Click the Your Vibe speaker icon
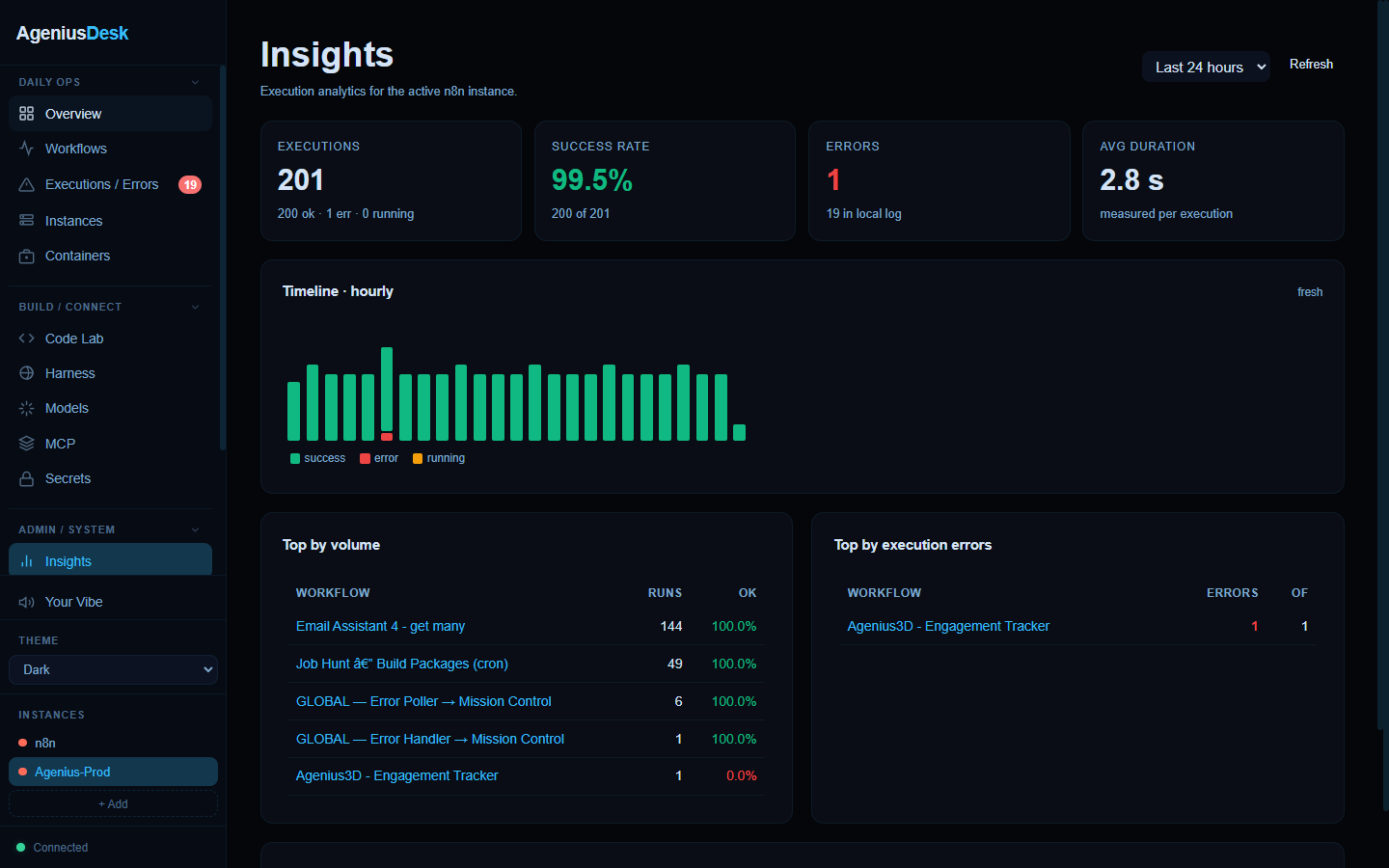Image resolution: width=1389 pixels, height=868 pixels. tap(26, 602)
